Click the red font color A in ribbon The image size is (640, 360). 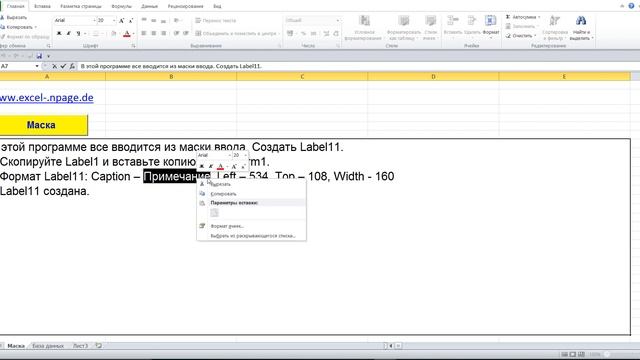[127, 33]
